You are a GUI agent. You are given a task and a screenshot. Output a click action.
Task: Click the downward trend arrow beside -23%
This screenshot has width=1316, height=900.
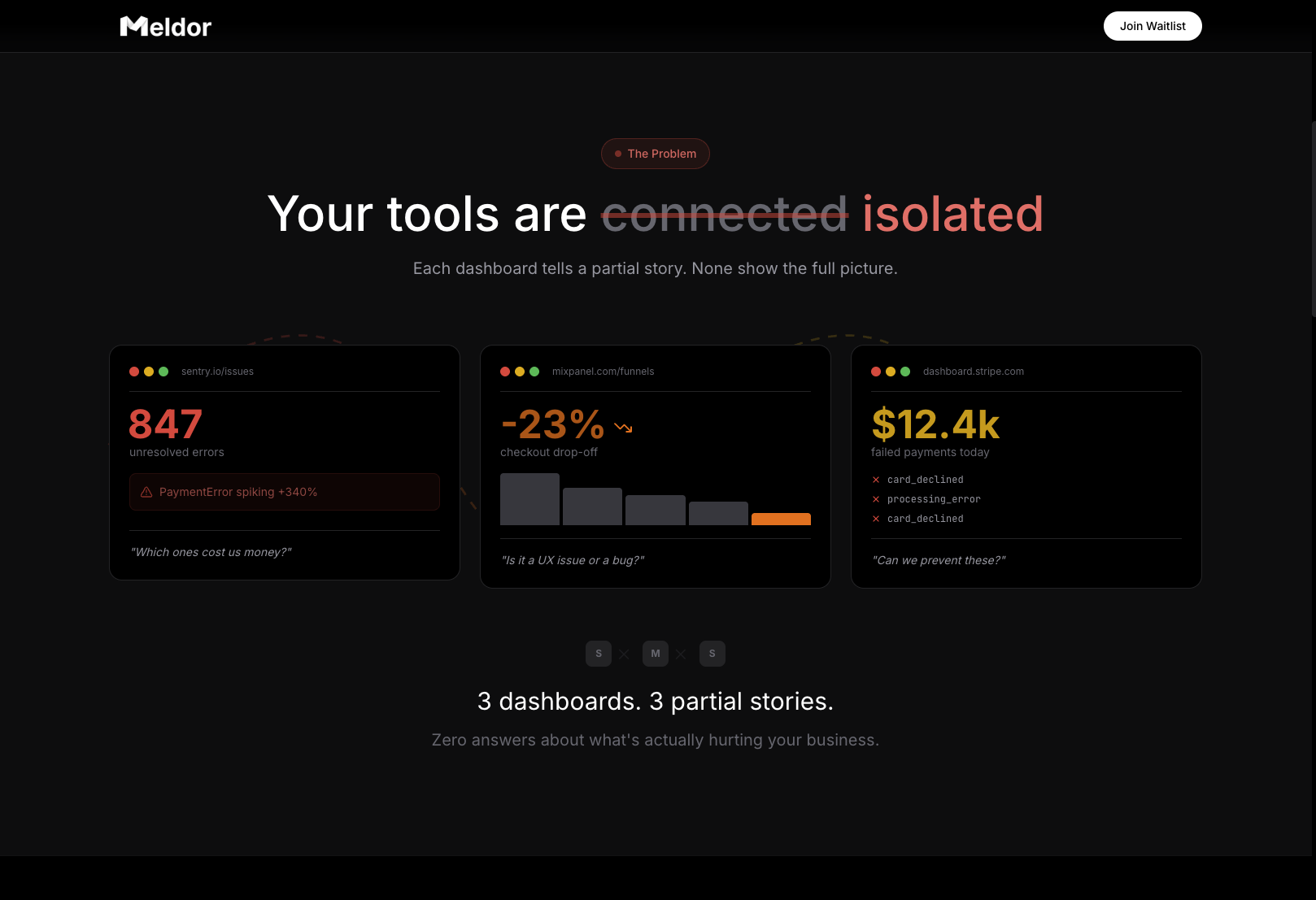[x=623, y=427]
